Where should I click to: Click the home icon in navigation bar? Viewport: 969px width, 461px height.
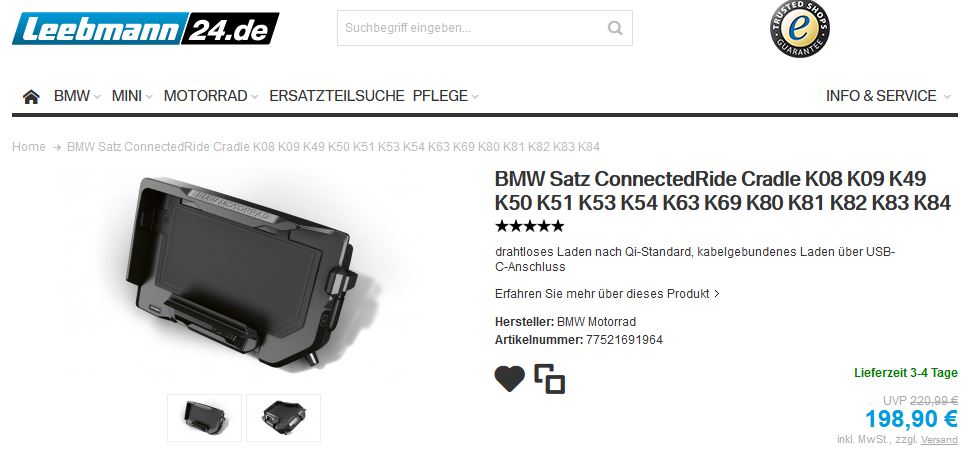pos(31,96)
